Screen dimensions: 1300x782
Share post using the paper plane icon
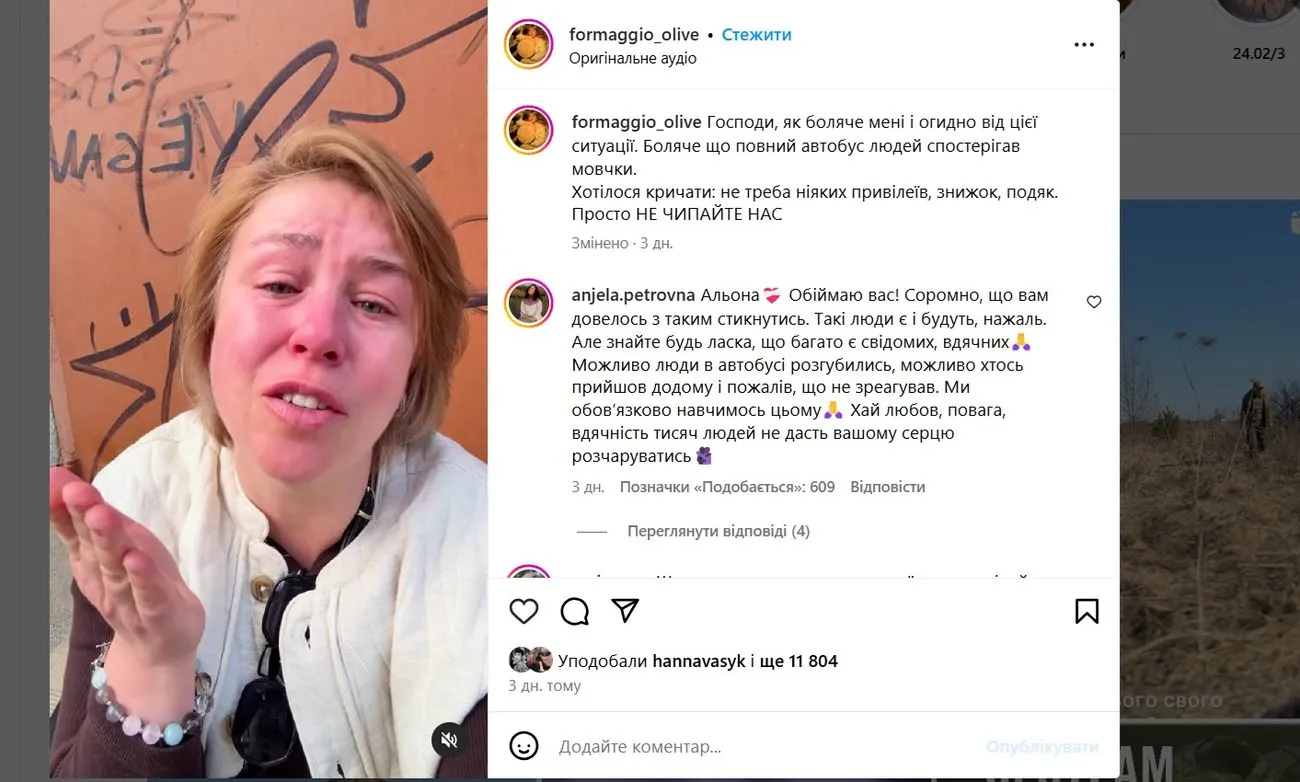(x=625, y=611)
